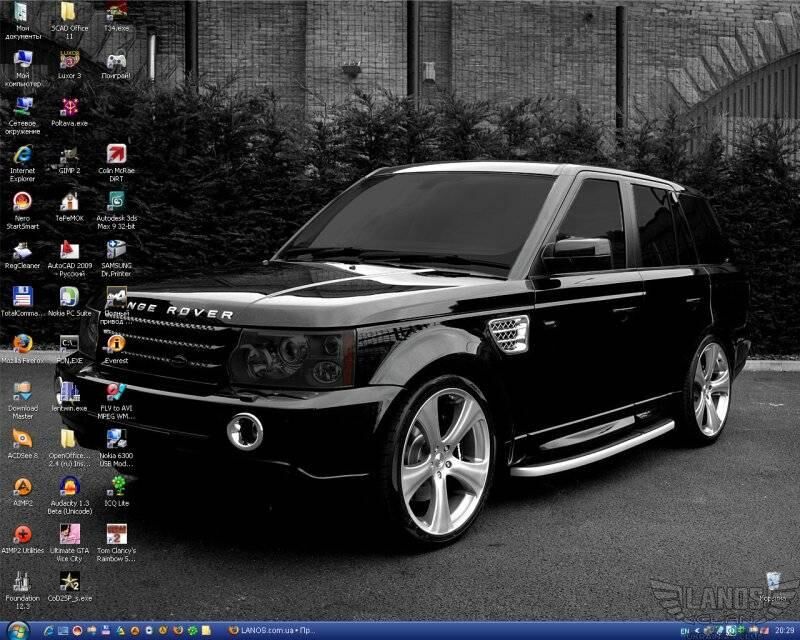Open the Корзина recycle bin
This screenshot has width=800, height=640.
[773, 587]
